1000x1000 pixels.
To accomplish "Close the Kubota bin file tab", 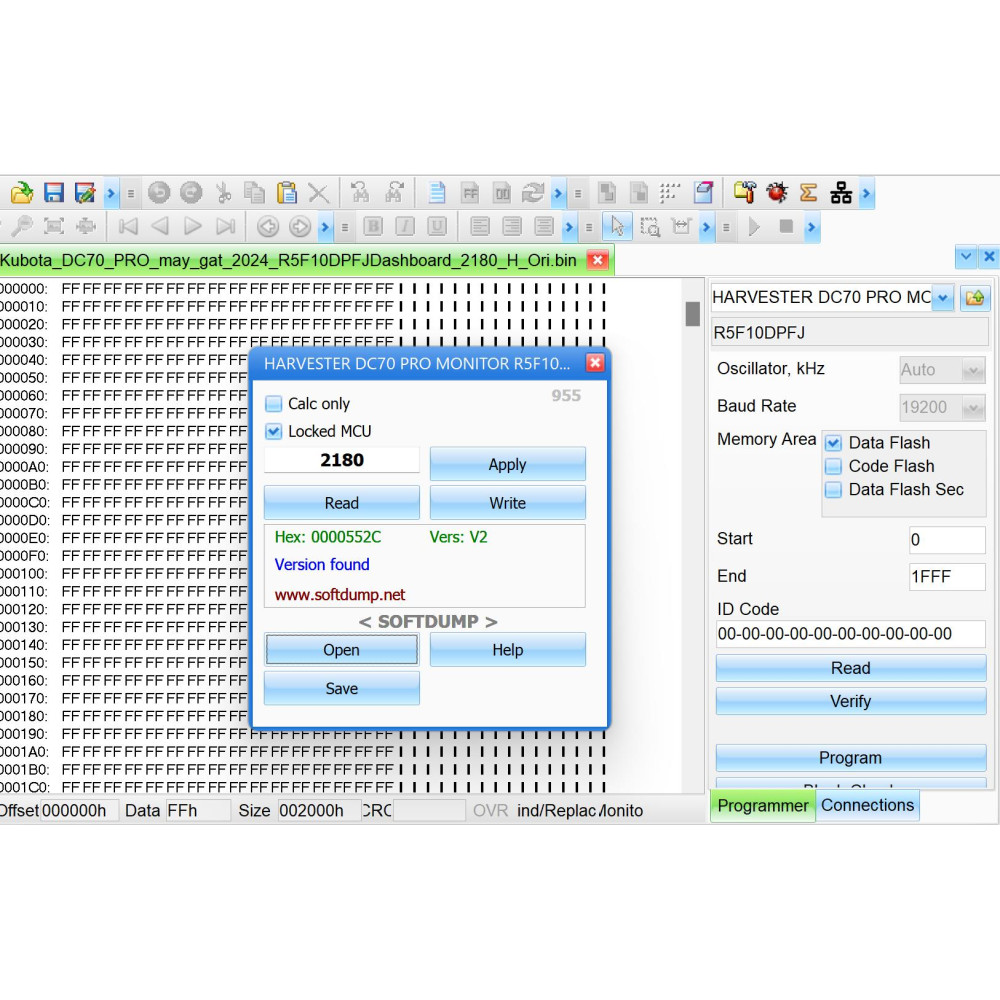I will (598, 260).
